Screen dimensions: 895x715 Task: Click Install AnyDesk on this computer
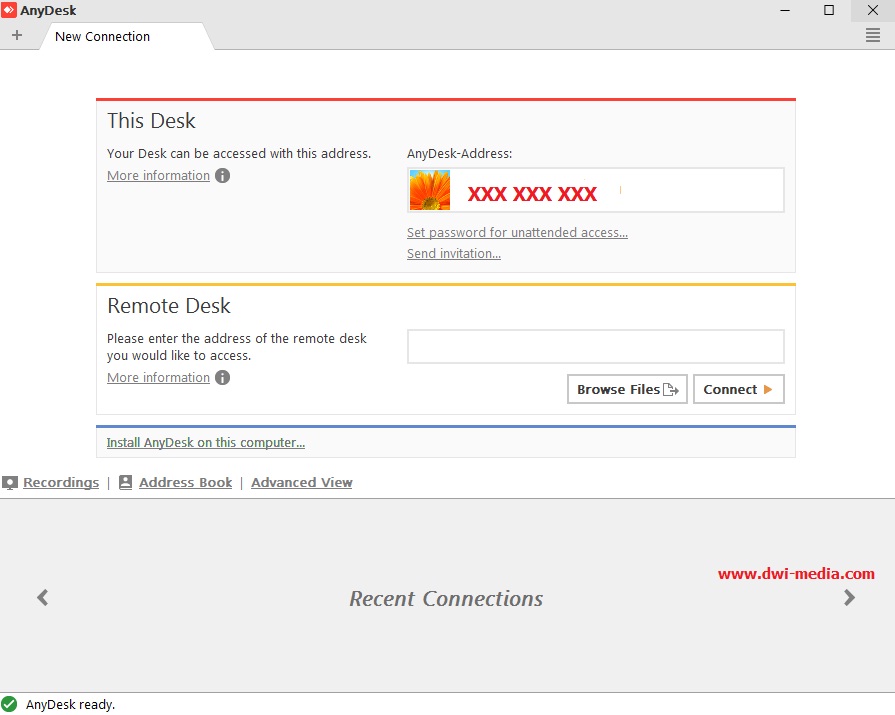tap(205, 443)
